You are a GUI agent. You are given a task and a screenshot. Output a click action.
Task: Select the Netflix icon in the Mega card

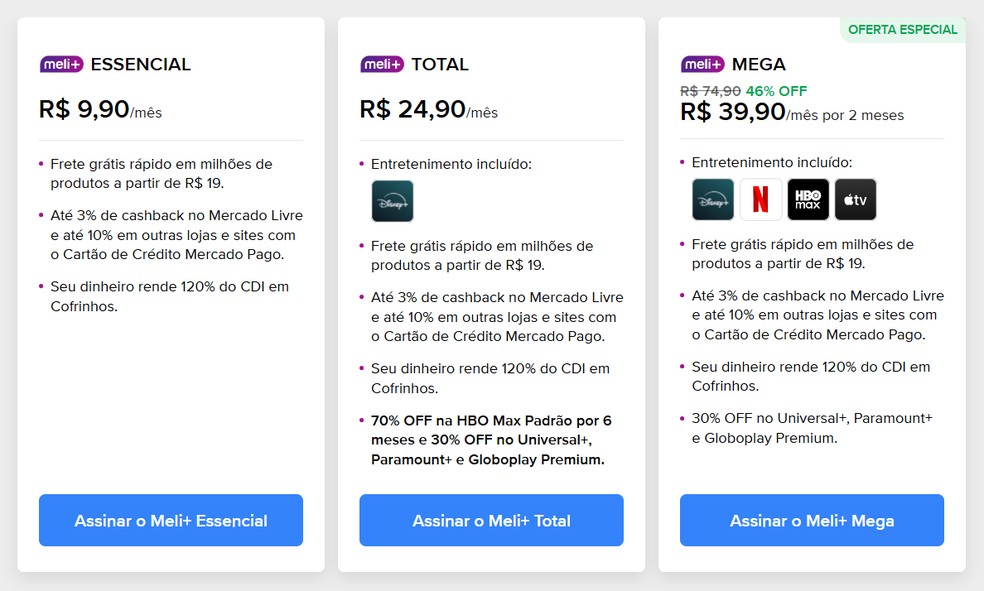tap(760, 199)
